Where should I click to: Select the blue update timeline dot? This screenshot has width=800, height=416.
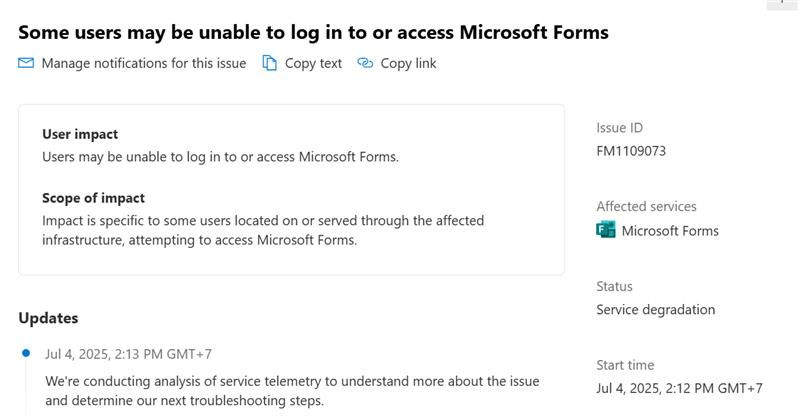point(26,353)
